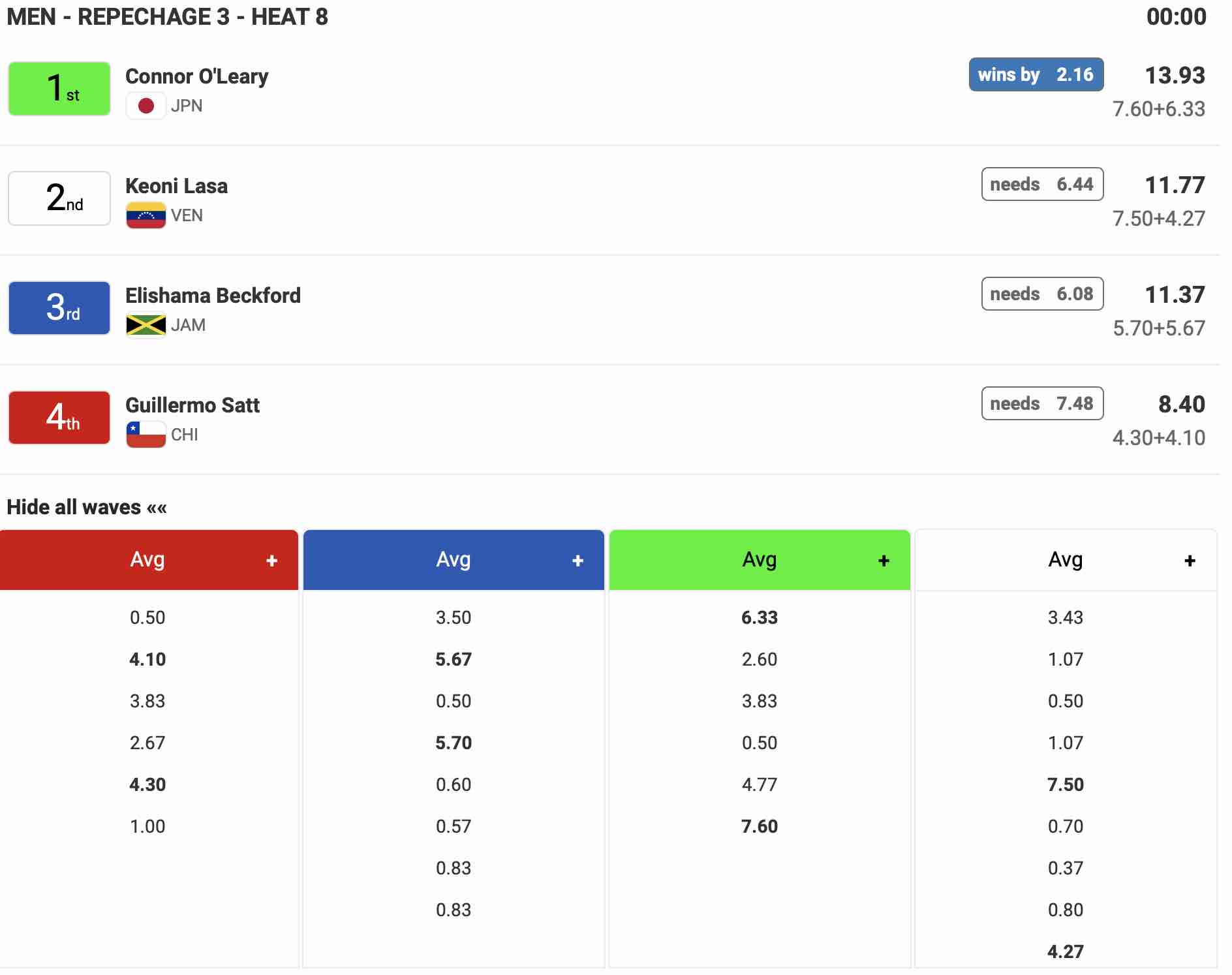This screenshot has width=1232, height=975.
Task: Select Guillermo Satt's name
Action: click(x=192, y=405)
